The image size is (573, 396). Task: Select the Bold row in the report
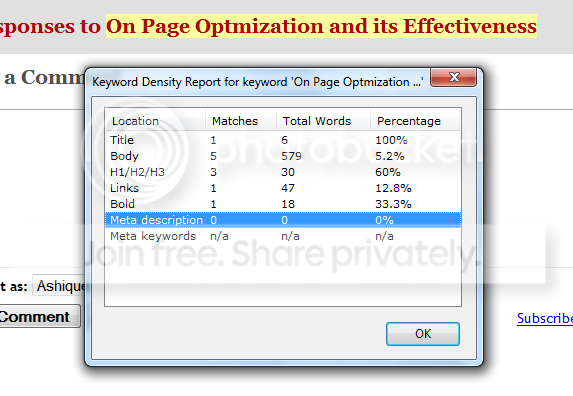283,204
